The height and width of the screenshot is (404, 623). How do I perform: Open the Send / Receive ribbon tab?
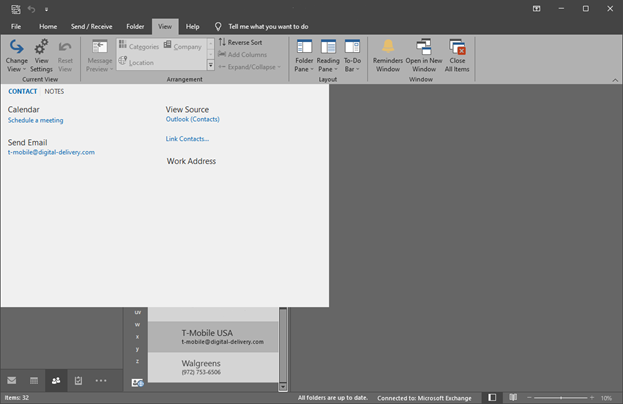pyautogui.click(x=91, y=26)
